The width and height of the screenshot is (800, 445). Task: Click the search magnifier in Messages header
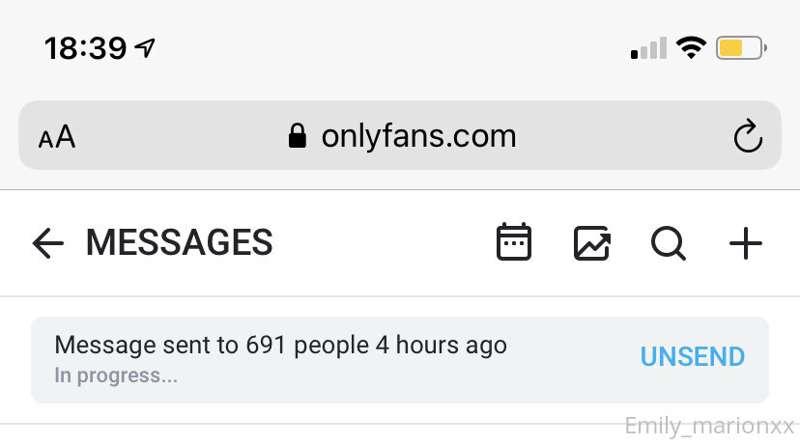point(668,244)
